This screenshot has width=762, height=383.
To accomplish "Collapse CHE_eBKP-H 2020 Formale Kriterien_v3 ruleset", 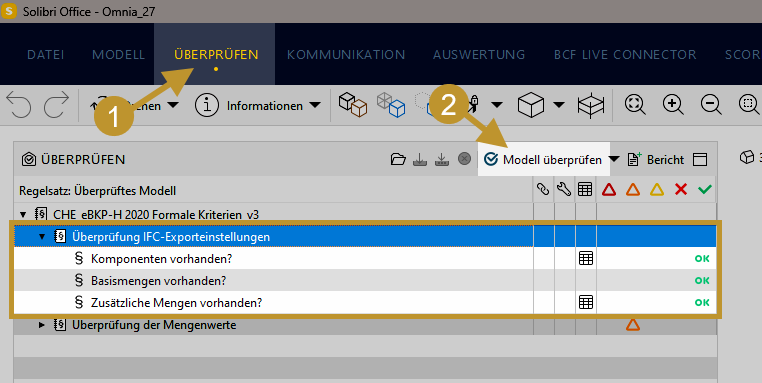I will point(22,214).
